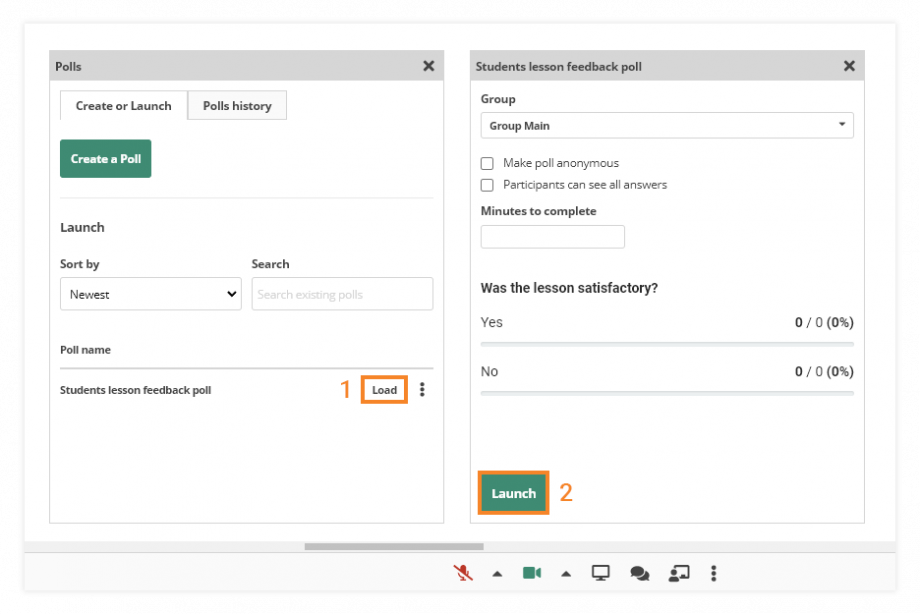Unmute the microphone
Image resolution: width=920 pixels, height=614 pixels.
click(462, 573)
